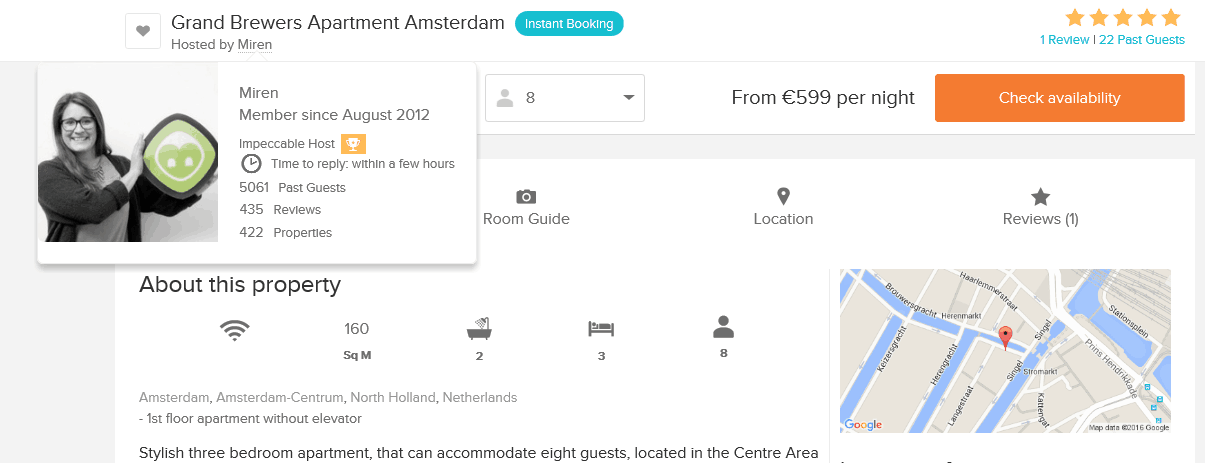The width and height of the screenshot is (1205, 463).
Task: Click the Impeccable Host trophy badge
Action: 353,143
